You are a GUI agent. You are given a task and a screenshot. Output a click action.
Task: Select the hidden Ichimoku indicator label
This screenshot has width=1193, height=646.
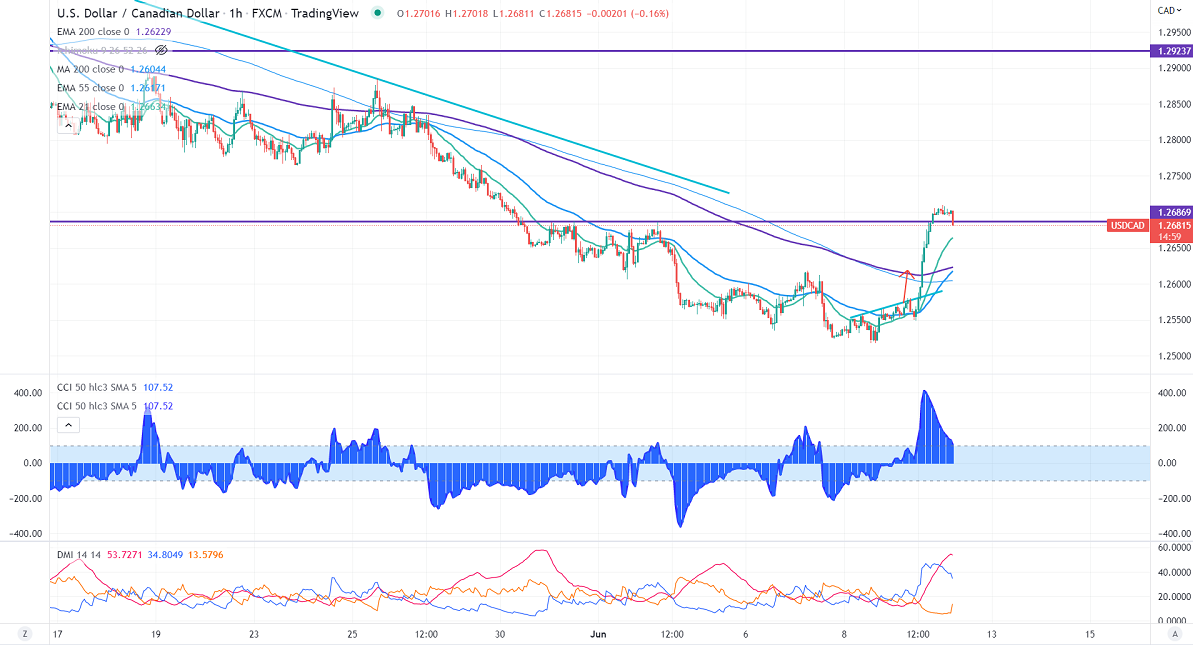point(102,50)
